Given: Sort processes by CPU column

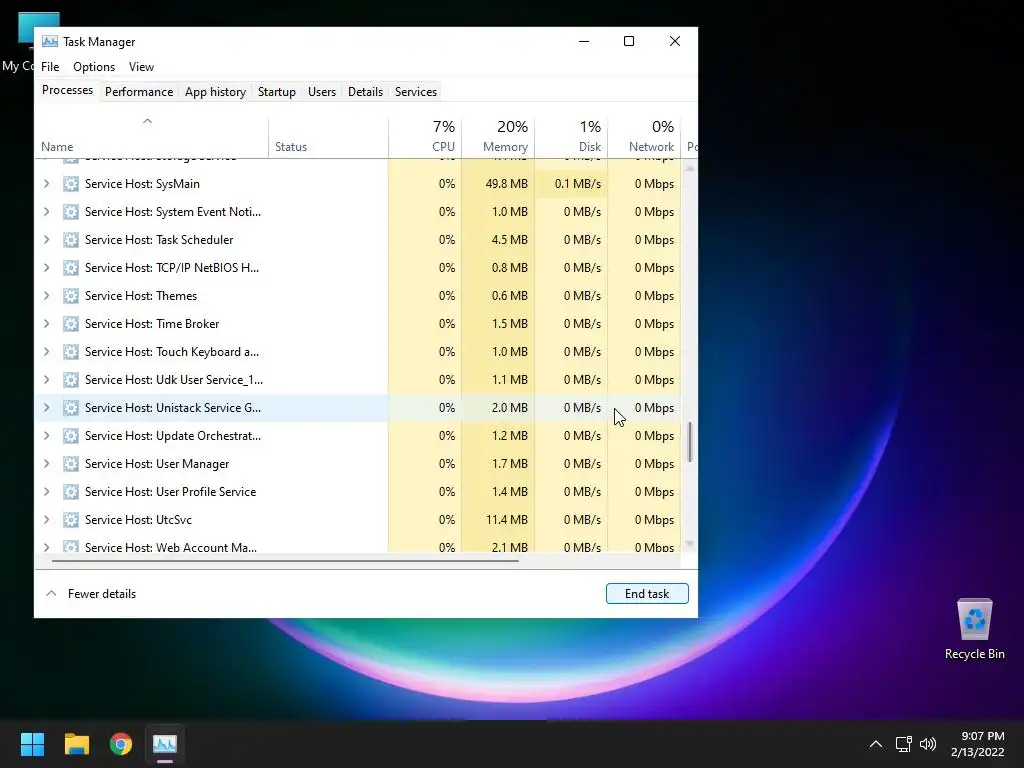Looking at the screenshot, I should coord(425,136).
